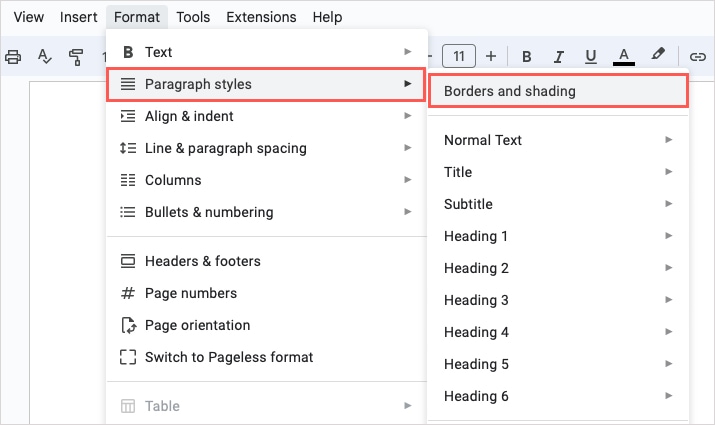The image size is (715, 425).
Task: Click the font size input field
Action: point(459,56)
